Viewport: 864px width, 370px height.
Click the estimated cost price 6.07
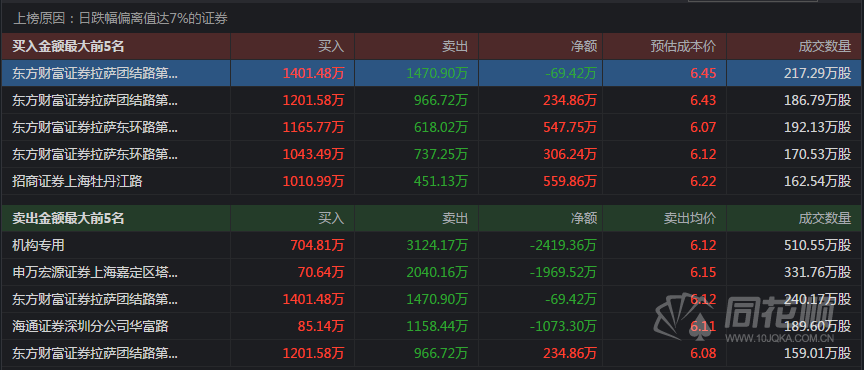point(703,127)
